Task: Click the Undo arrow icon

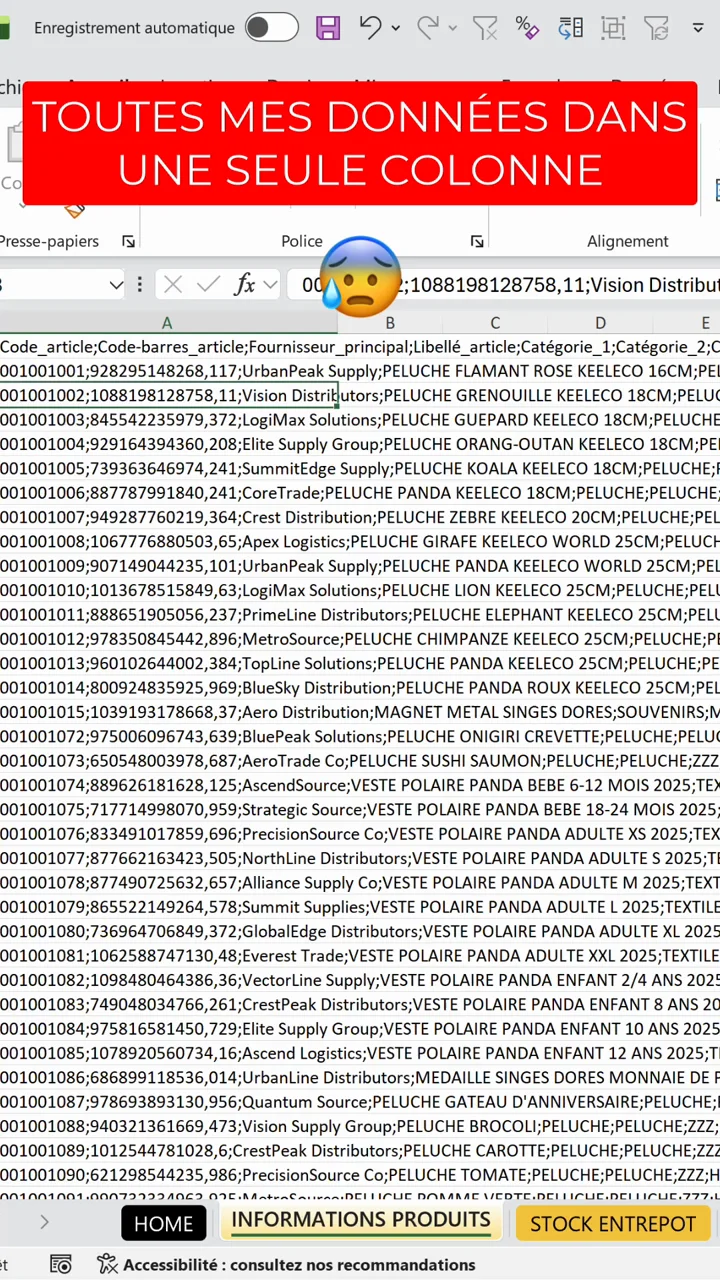Action: click(x=370, y=28)
